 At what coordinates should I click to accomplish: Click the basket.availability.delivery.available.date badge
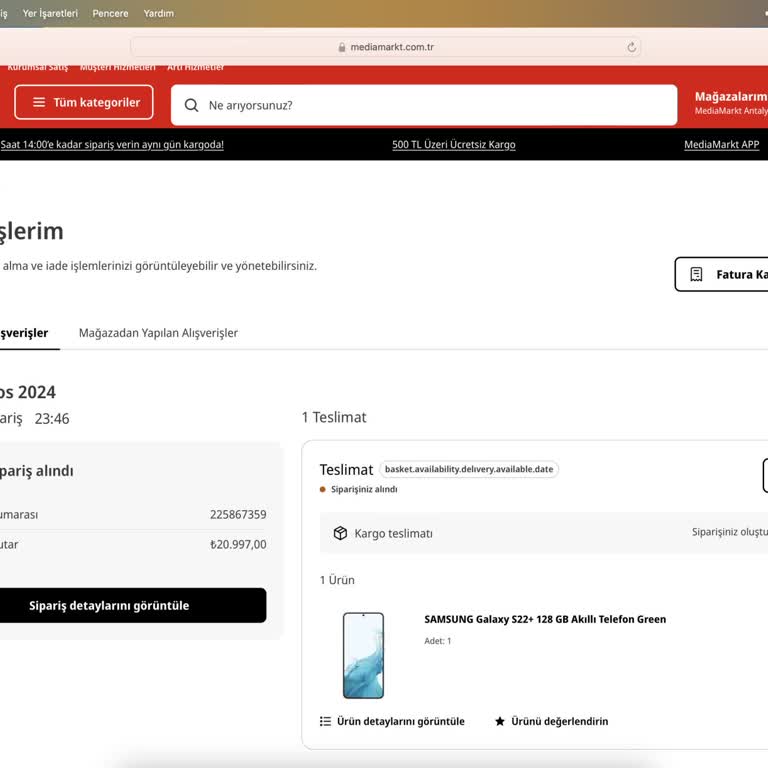[469, 469]
